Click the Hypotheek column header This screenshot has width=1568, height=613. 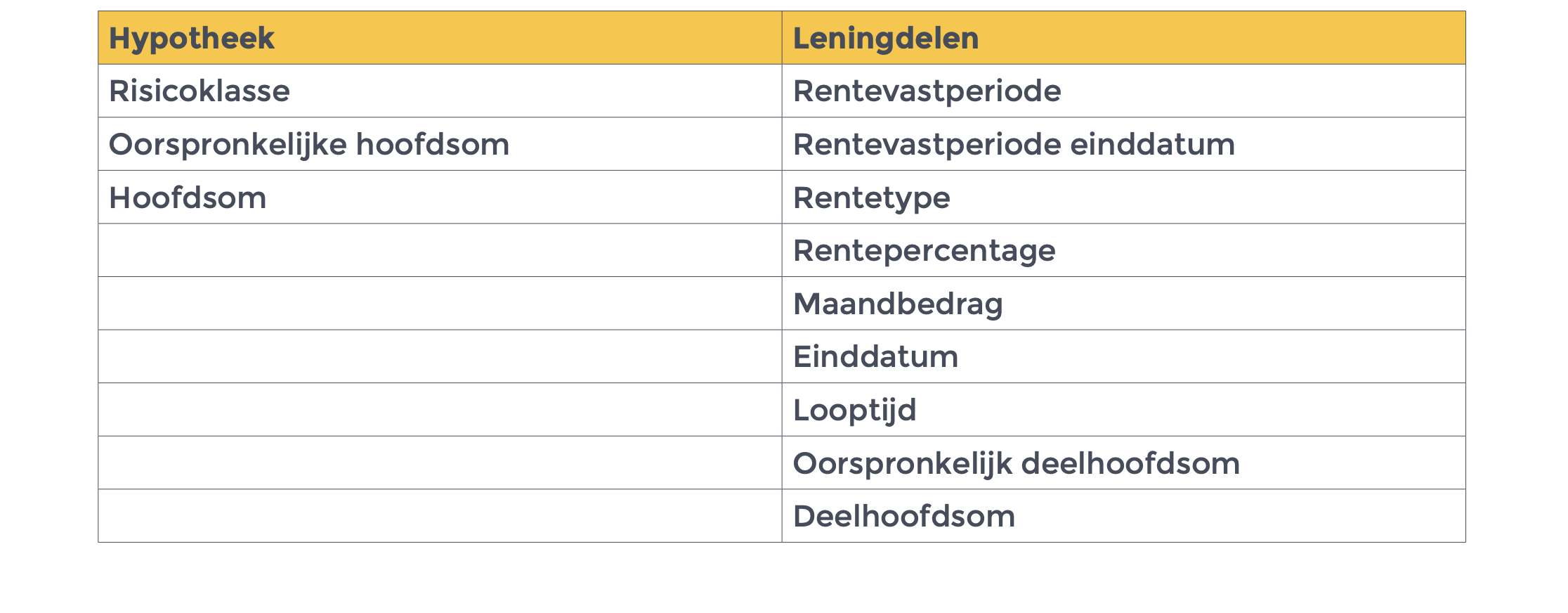(x=440, y=38)
